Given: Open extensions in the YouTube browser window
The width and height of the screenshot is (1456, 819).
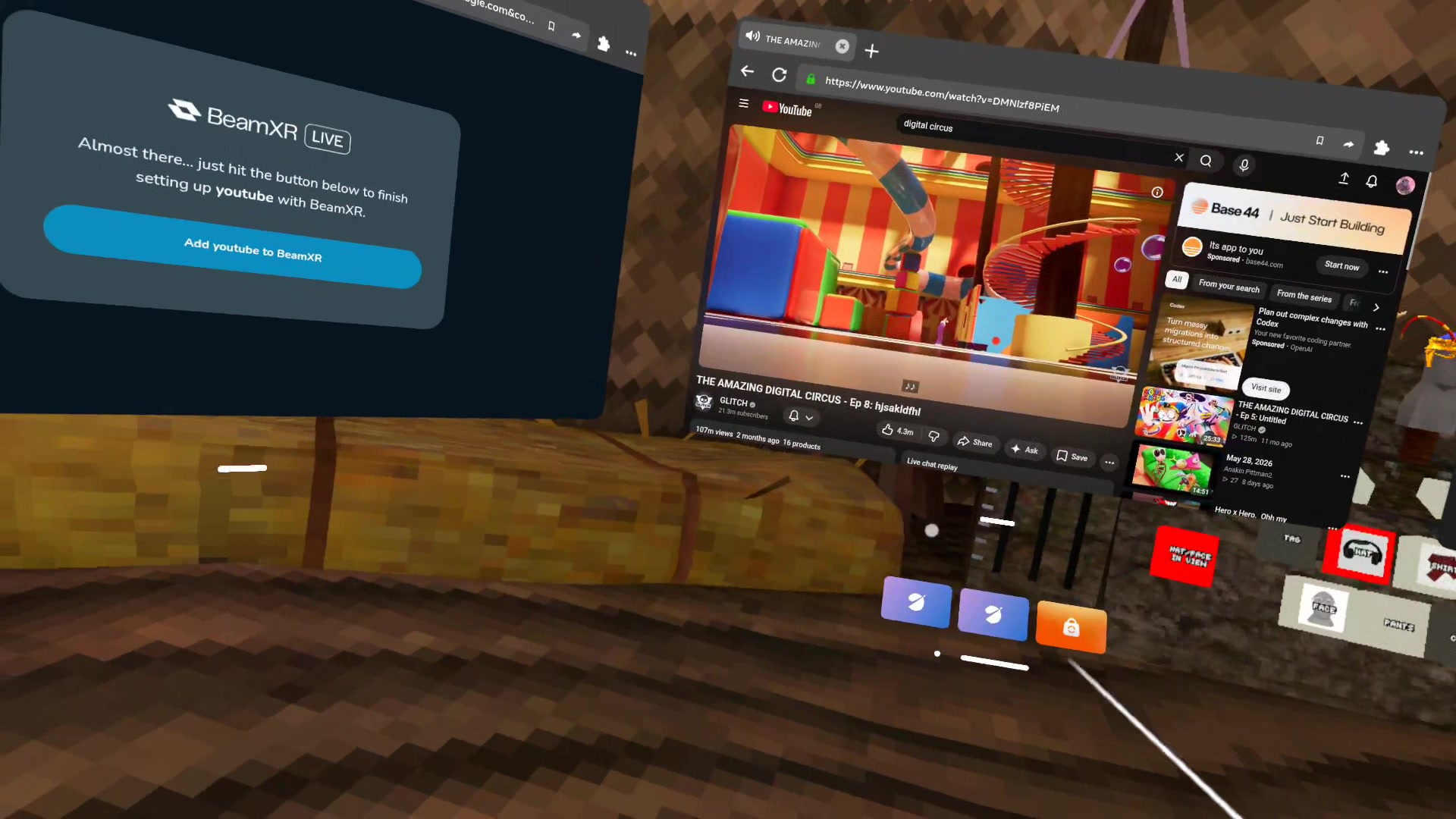Looking at the screenshot, I should pos(1381,148).
